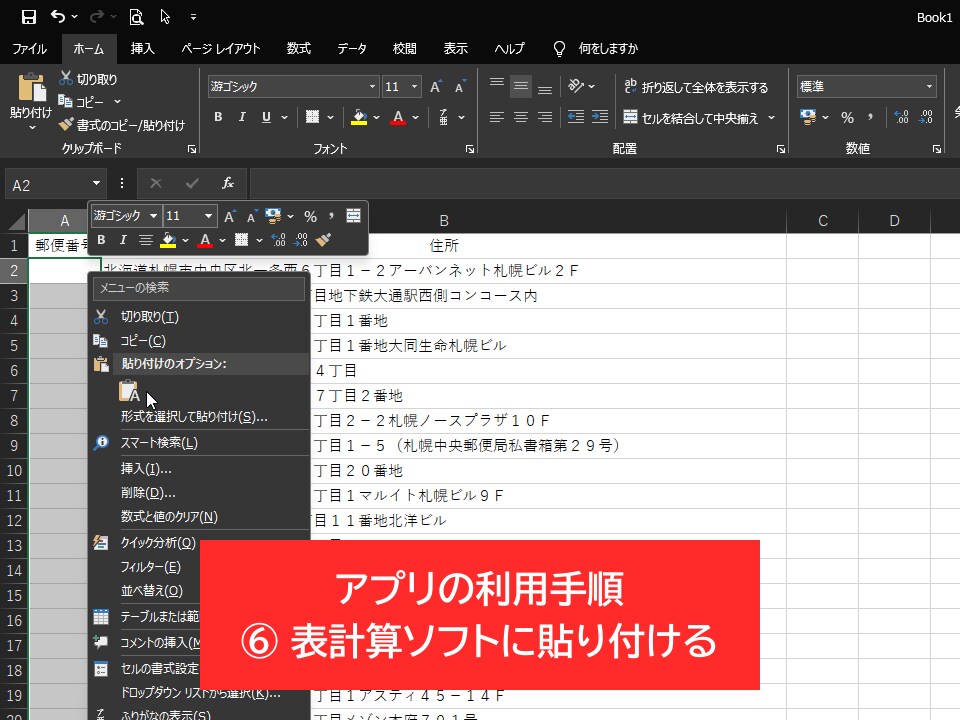
Task: Open the ページレイアウト ribbon tab
Action: tap(220, 48)
